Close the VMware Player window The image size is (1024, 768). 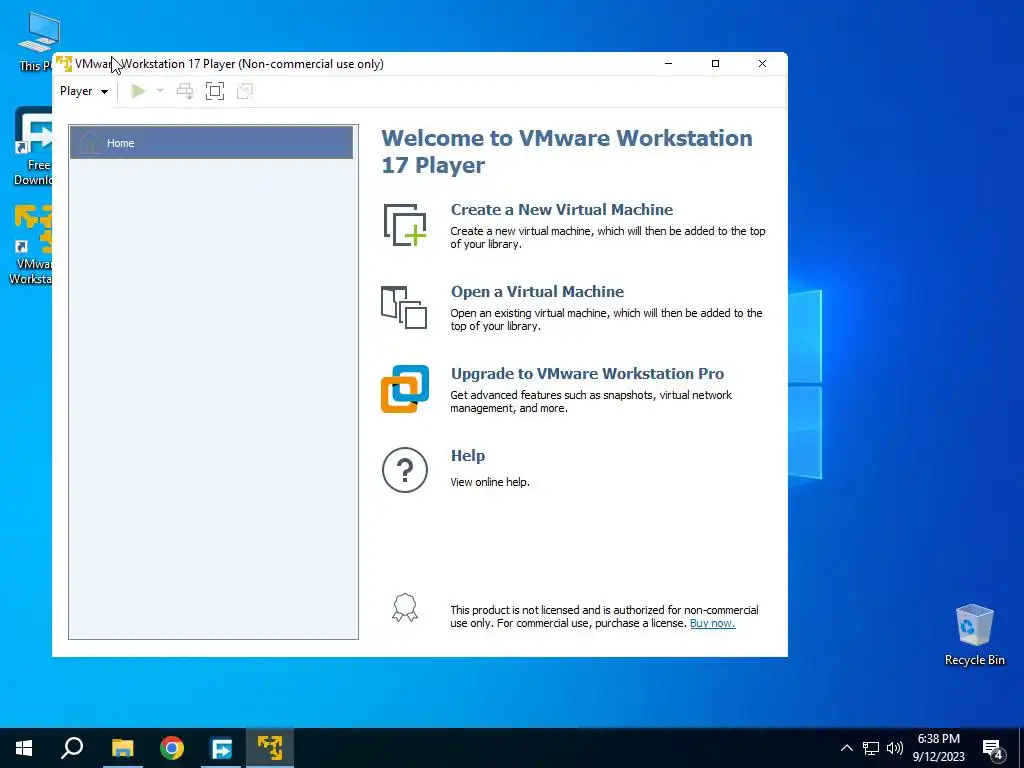pos(762,64)
